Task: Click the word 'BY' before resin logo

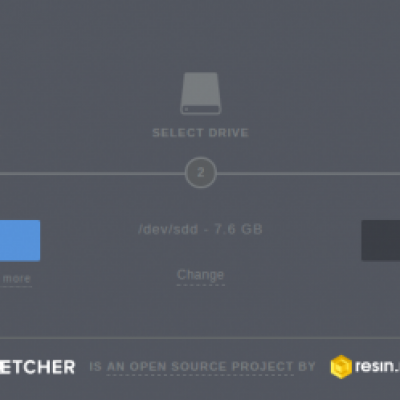Action: [307, 367]
